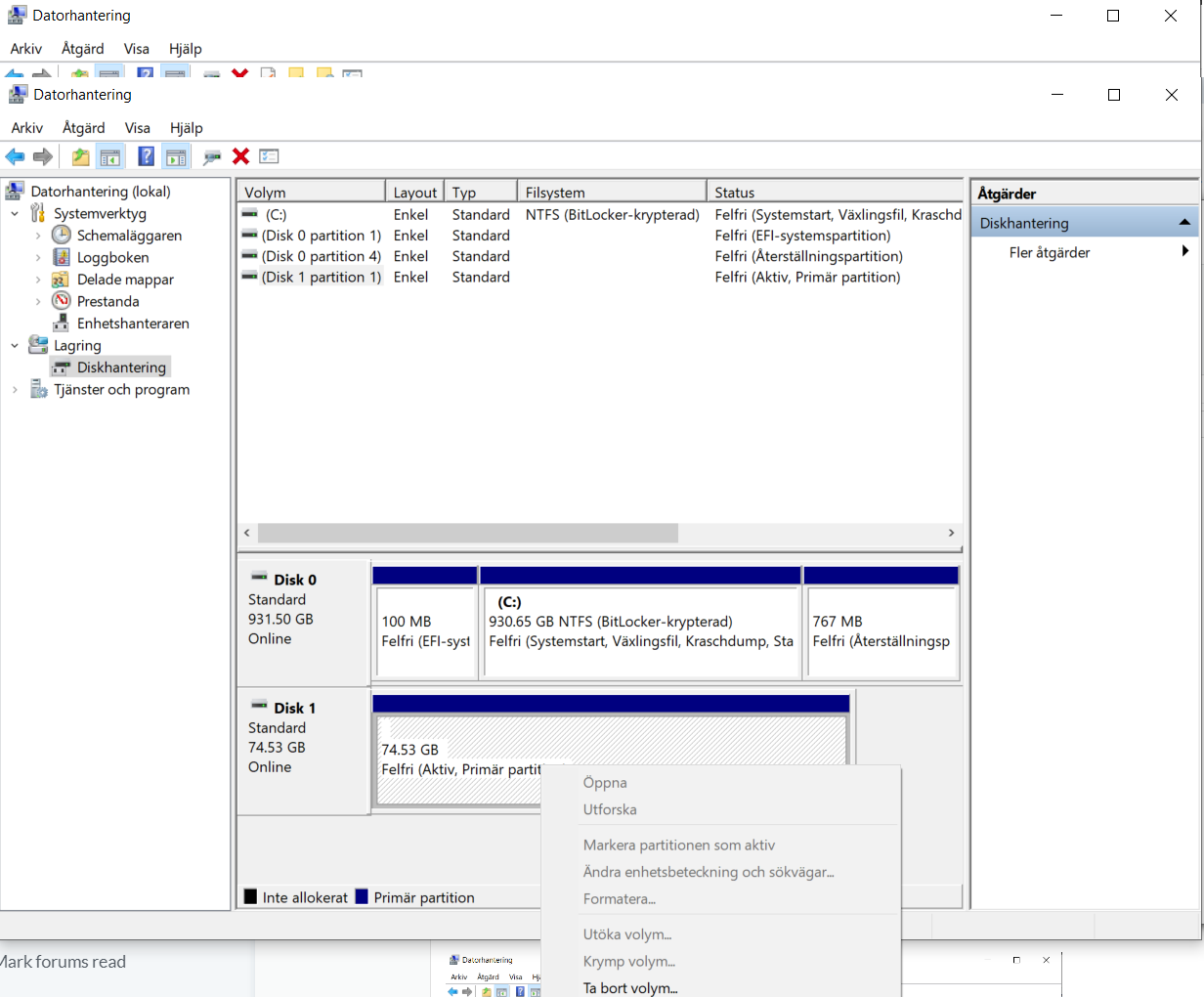Viewport: 1204px width, 997px height.
Task: Toggle the show/hide console tree toolbar icon
Action: tap(110, 156)
